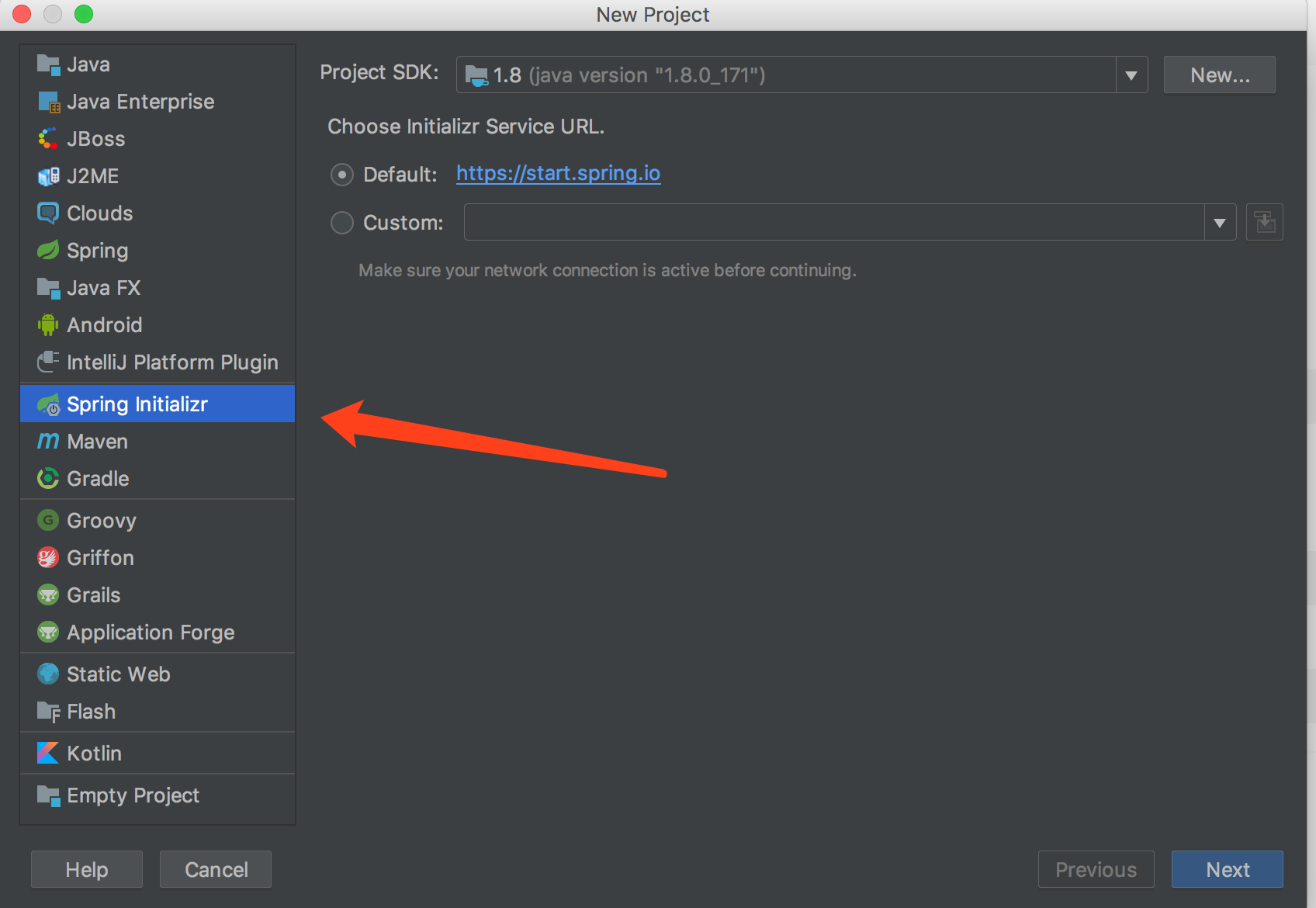Select the Maven 'm' icon
This screenshot has height=908, width=1316.
click(48, 442)
